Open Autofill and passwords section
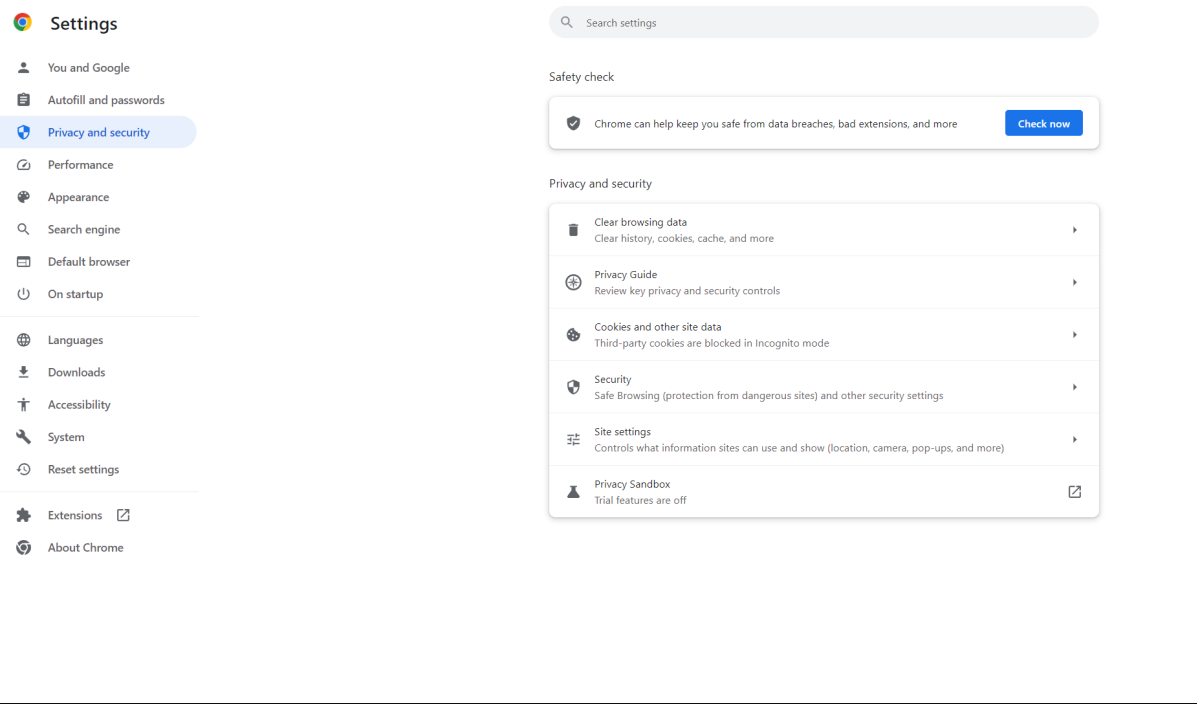 tap(106, 100)
